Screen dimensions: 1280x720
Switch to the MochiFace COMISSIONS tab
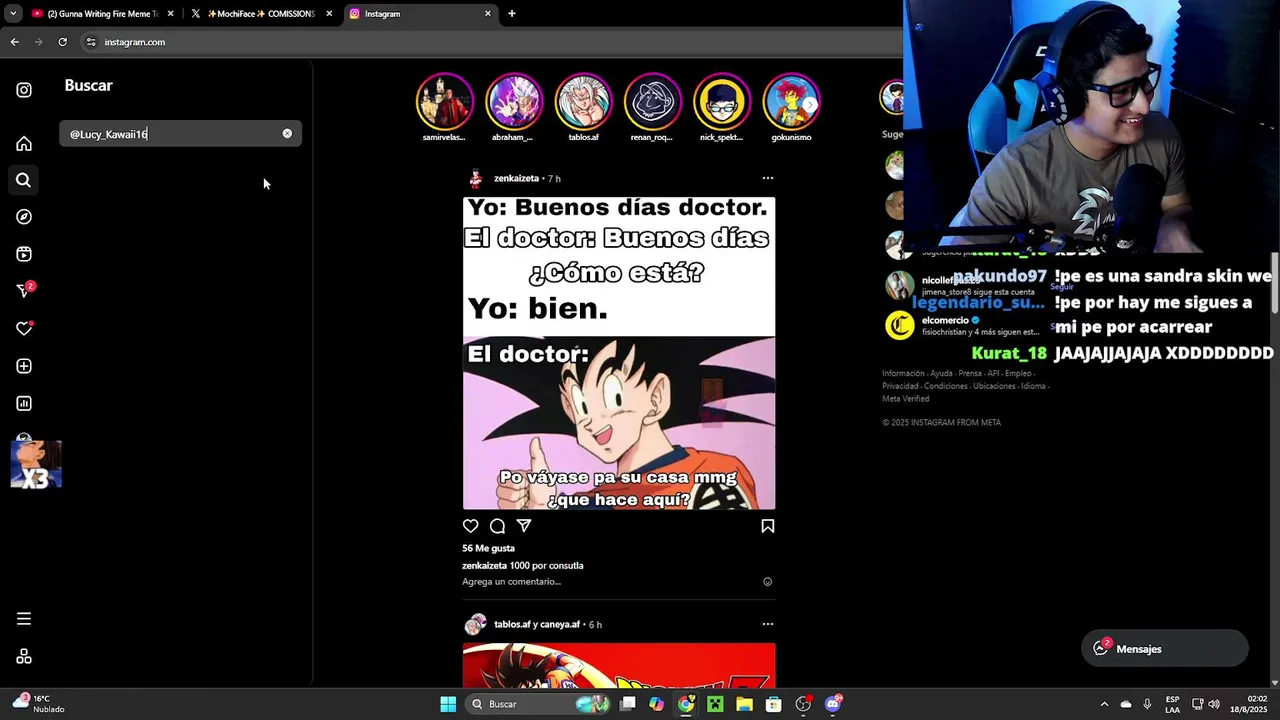point(262,14)
